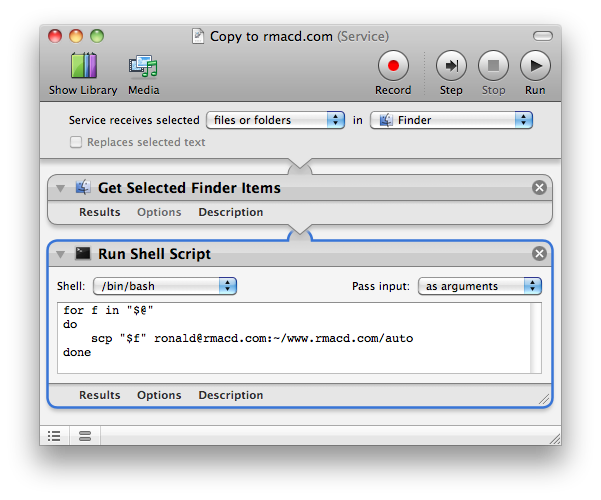Open the Pass input 'as arguments' dropdown

479,286
